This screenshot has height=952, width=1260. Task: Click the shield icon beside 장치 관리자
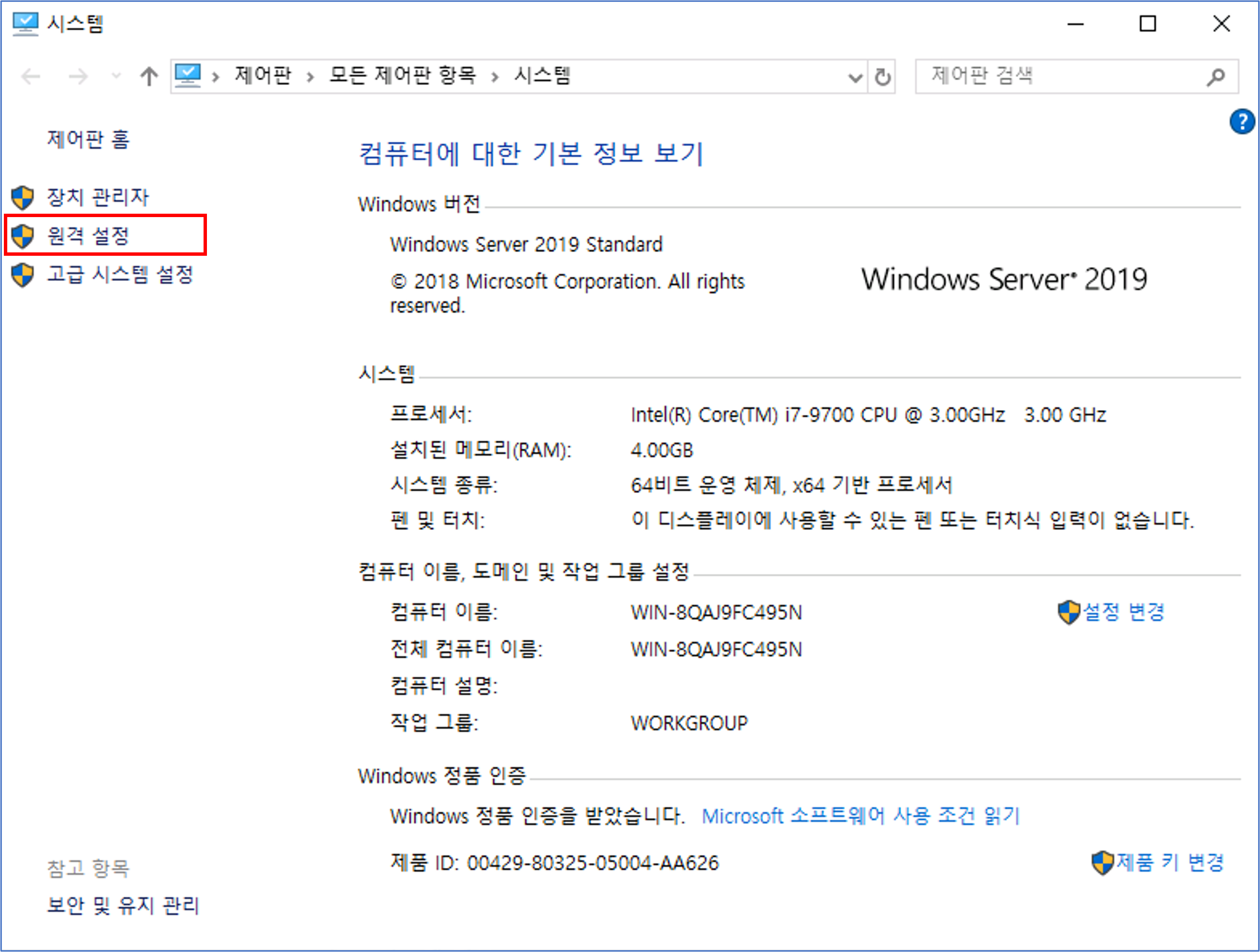coord(23,198)
